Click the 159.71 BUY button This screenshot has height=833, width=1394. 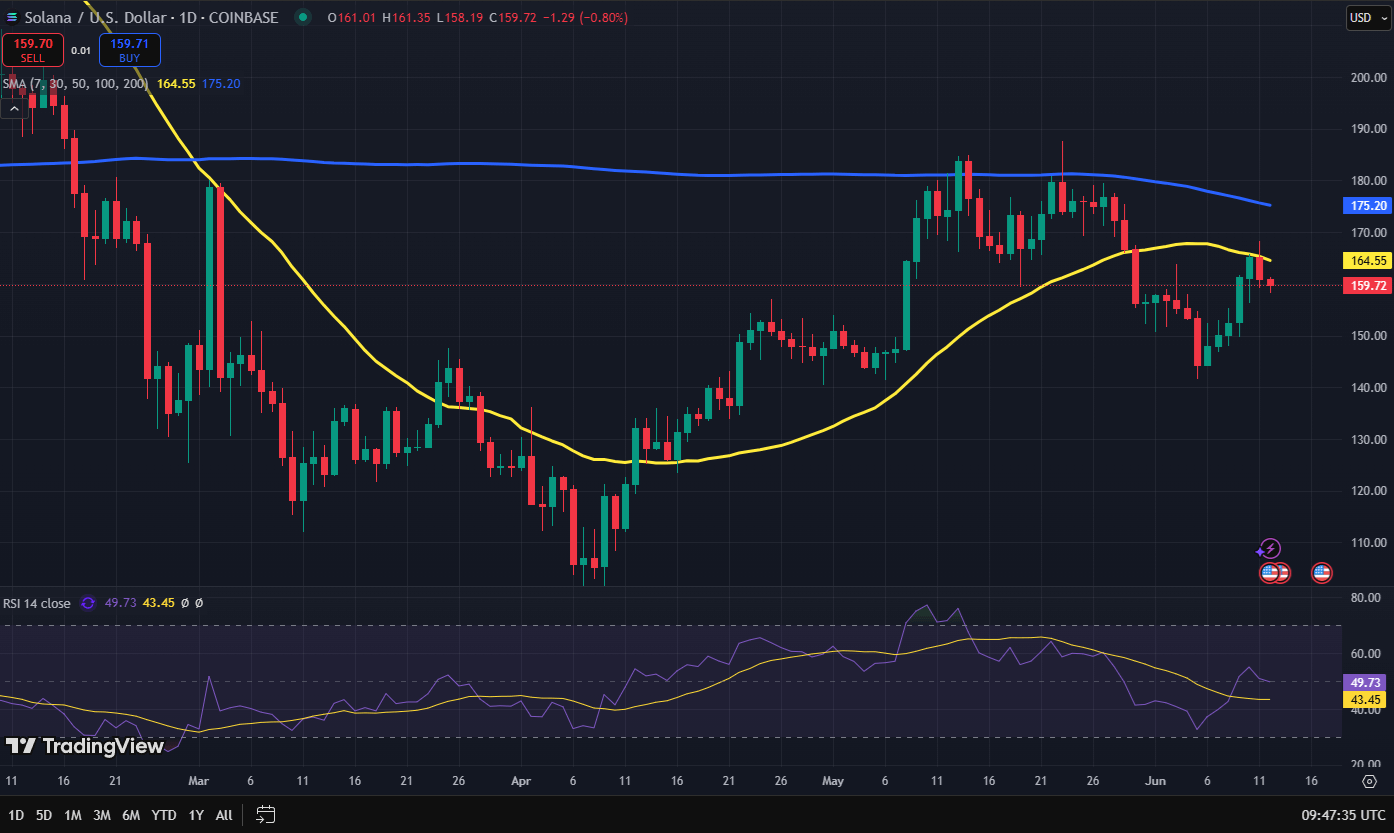[x=130, y=50]
